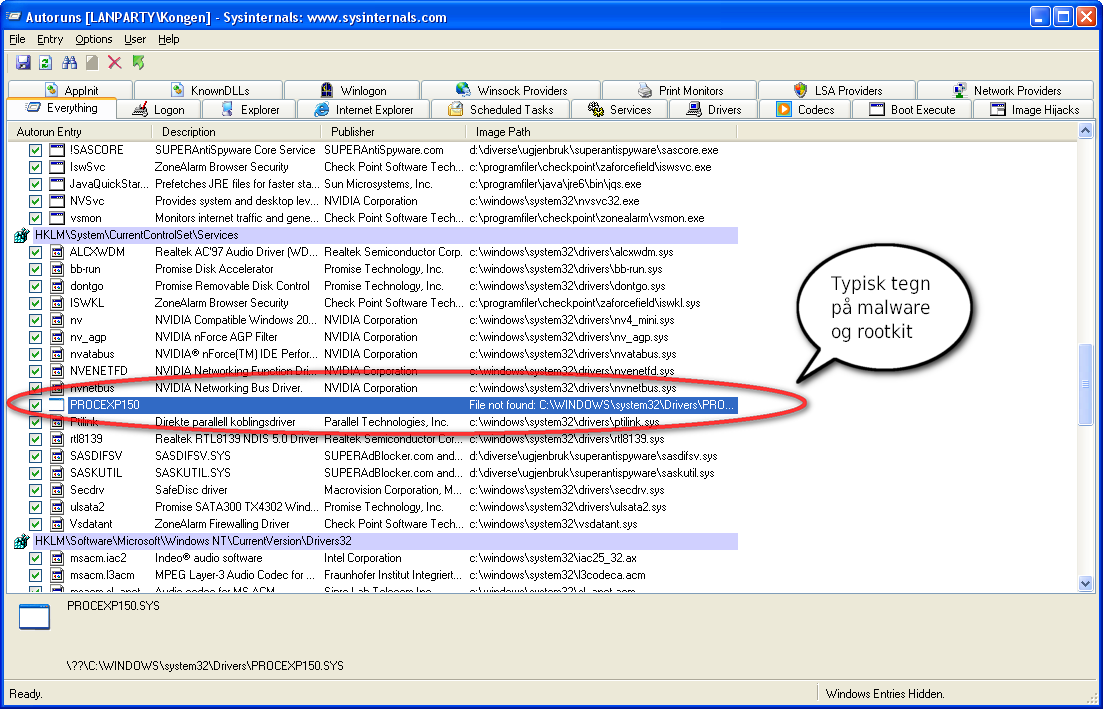1103x709 pixels.
Task: Select the 'Intel Corporation' publisher cell
Action: point(362,558)
